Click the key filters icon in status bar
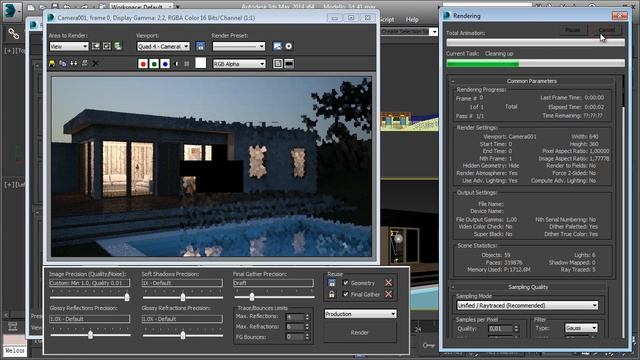 click(x=429, y=346)
